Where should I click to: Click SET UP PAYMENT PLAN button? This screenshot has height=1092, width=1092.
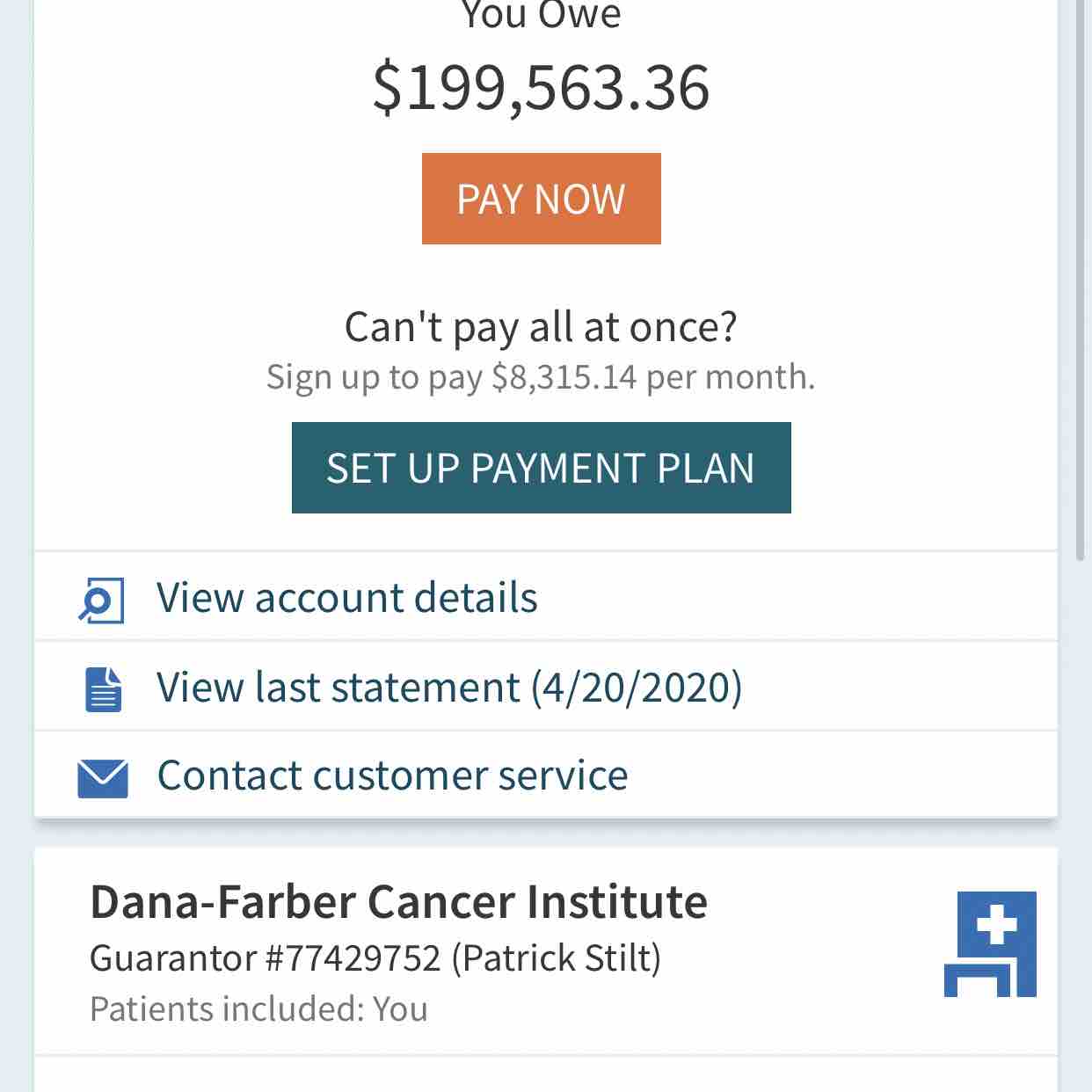pyautogui.click(x=541, y=468)
